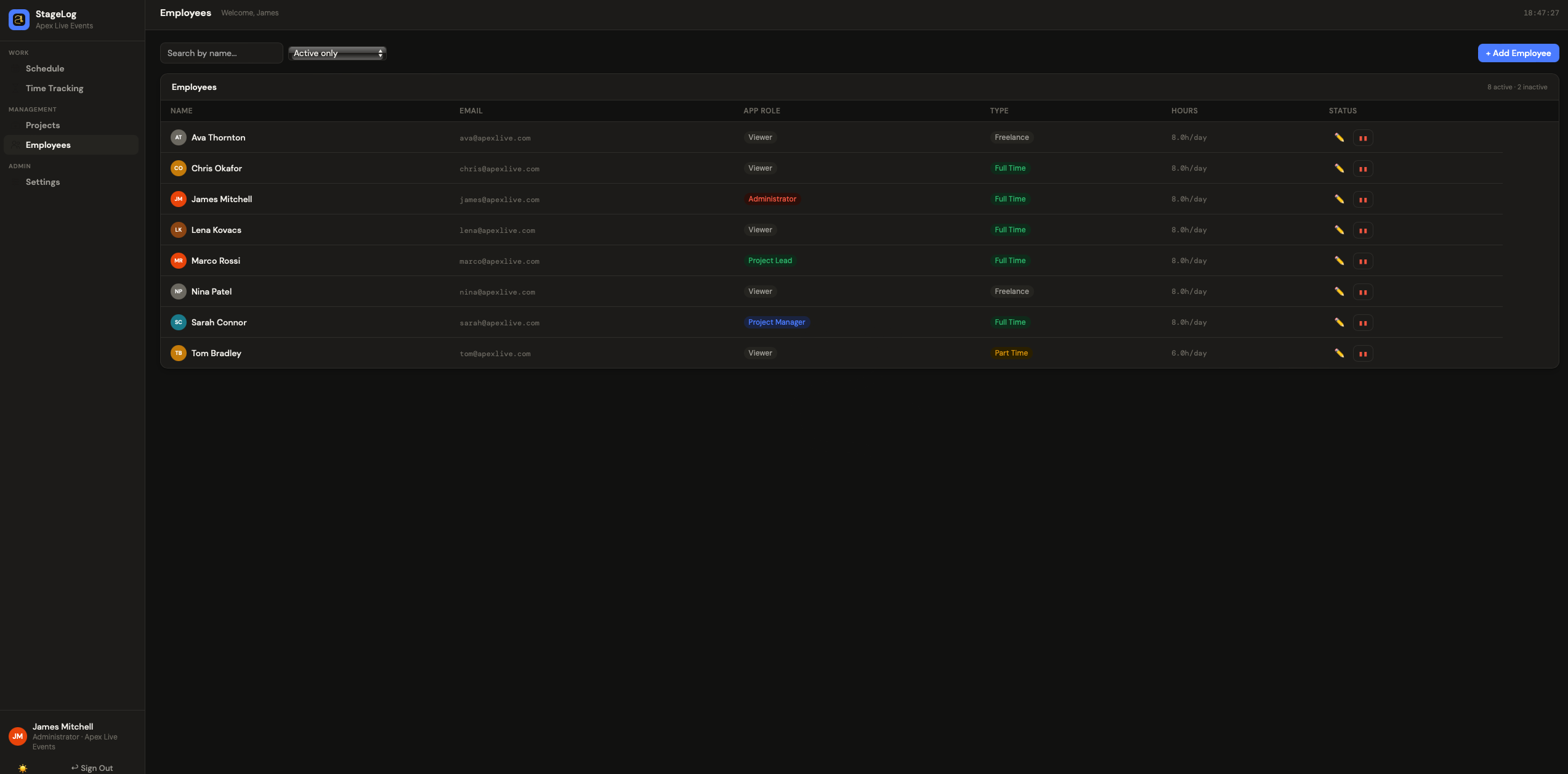Click the Project Manager role badge
The height and width of the screenshot is (774, 1568).
(x=777, y=322)
